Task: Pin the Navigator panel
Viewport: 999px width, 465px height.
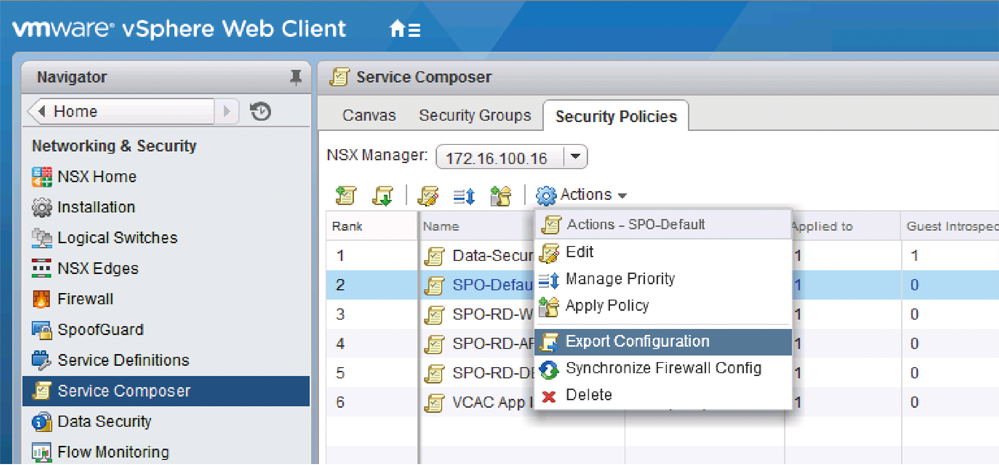Action: [x=295, y=78]
